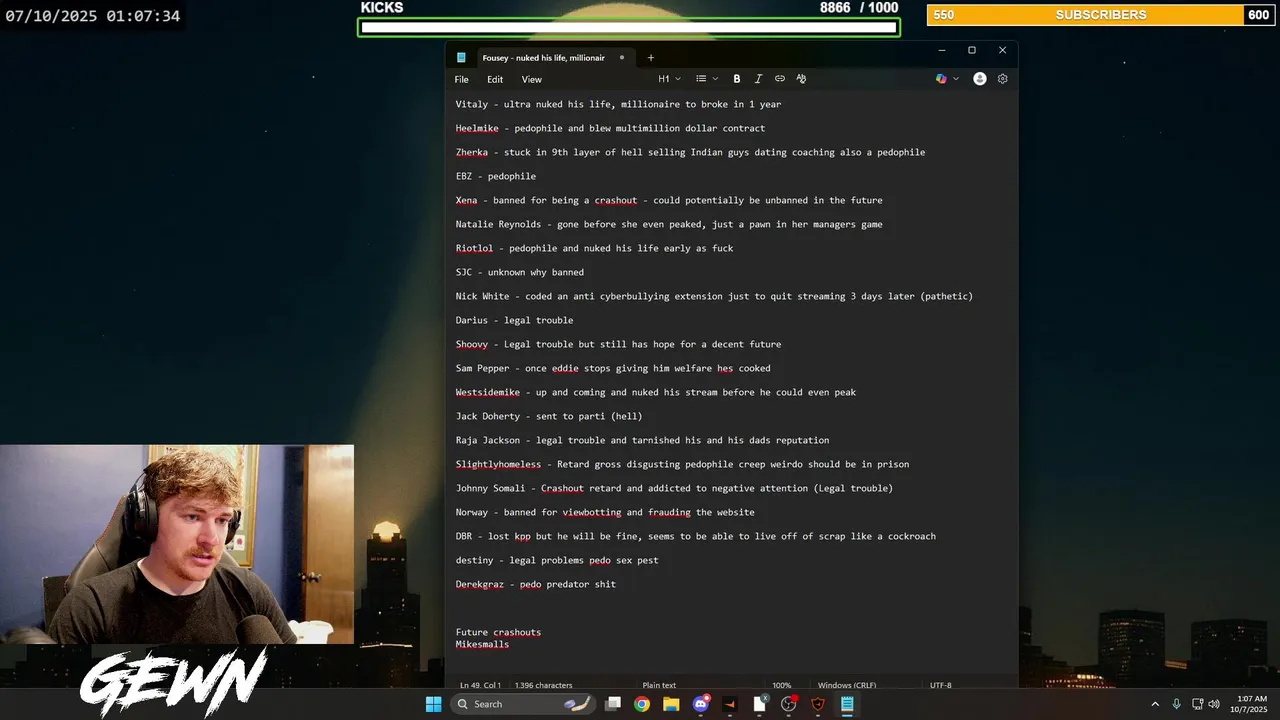This screenshot has height=720, width=1280.
Task: Clear formatting with the Notepad toolbar icon
Action: tap(801, 79)
